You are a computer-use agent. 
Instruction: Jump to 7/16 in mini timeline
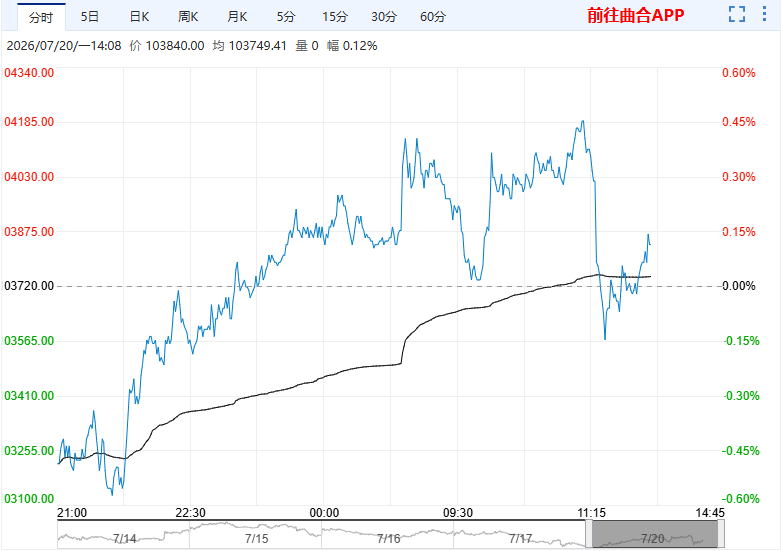tap(389, 539)
